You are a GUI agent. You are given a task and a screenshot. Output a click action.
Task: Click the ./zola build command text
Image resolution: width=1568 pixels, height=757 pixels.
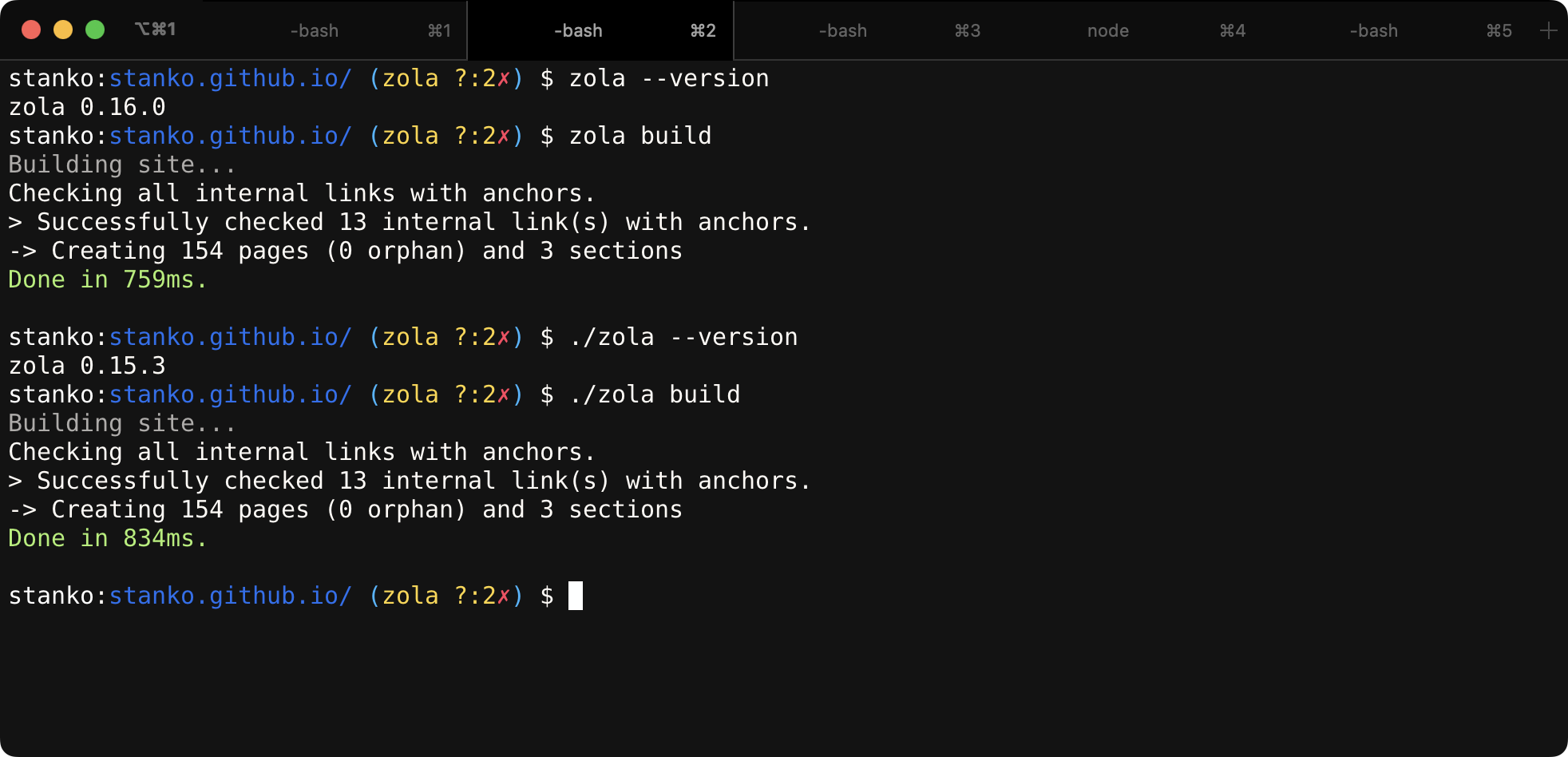click(x=655, y=394)
